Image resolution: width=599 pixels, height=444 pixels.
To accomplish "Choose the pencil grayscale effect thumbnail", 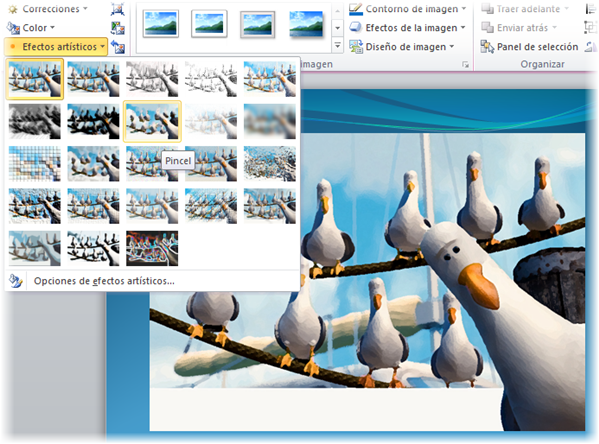I will pyautogui.click(x=152, y=79).
